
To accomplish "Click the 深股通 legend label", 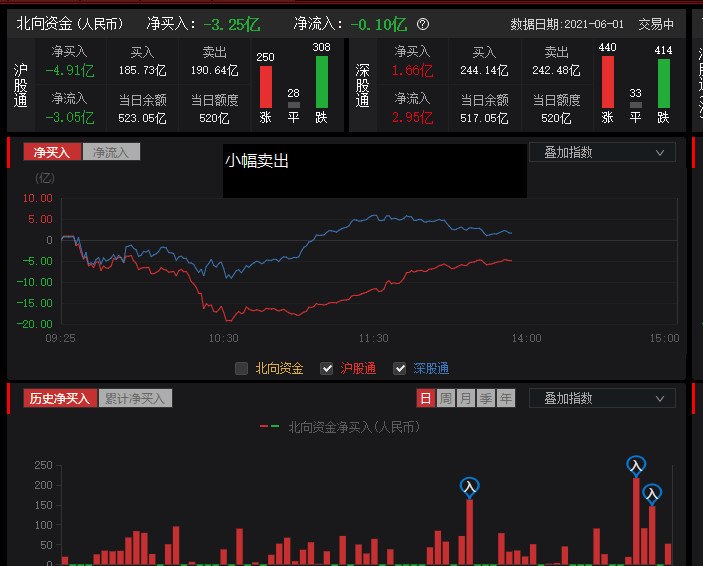I will (431, 369).
